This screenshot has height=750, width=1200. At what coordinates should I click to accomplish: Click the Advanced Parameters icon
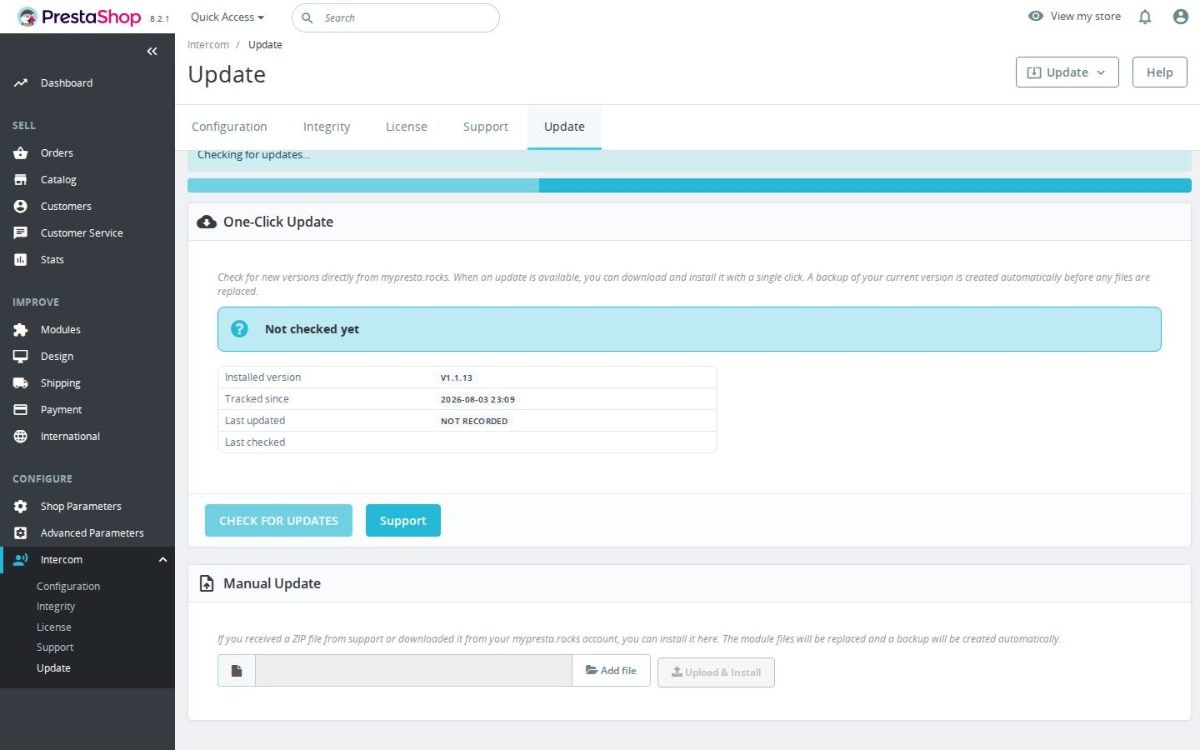tap(20, 533)
